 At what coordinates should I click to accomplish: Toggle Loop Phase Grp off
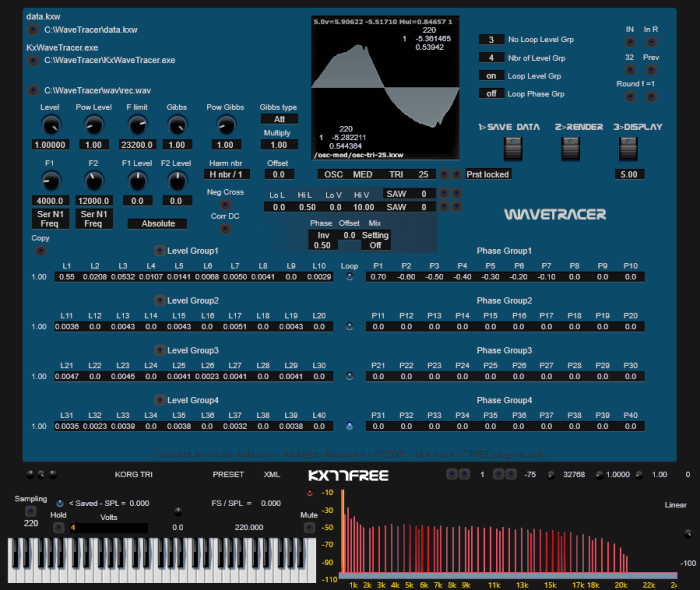click(491, 94)
